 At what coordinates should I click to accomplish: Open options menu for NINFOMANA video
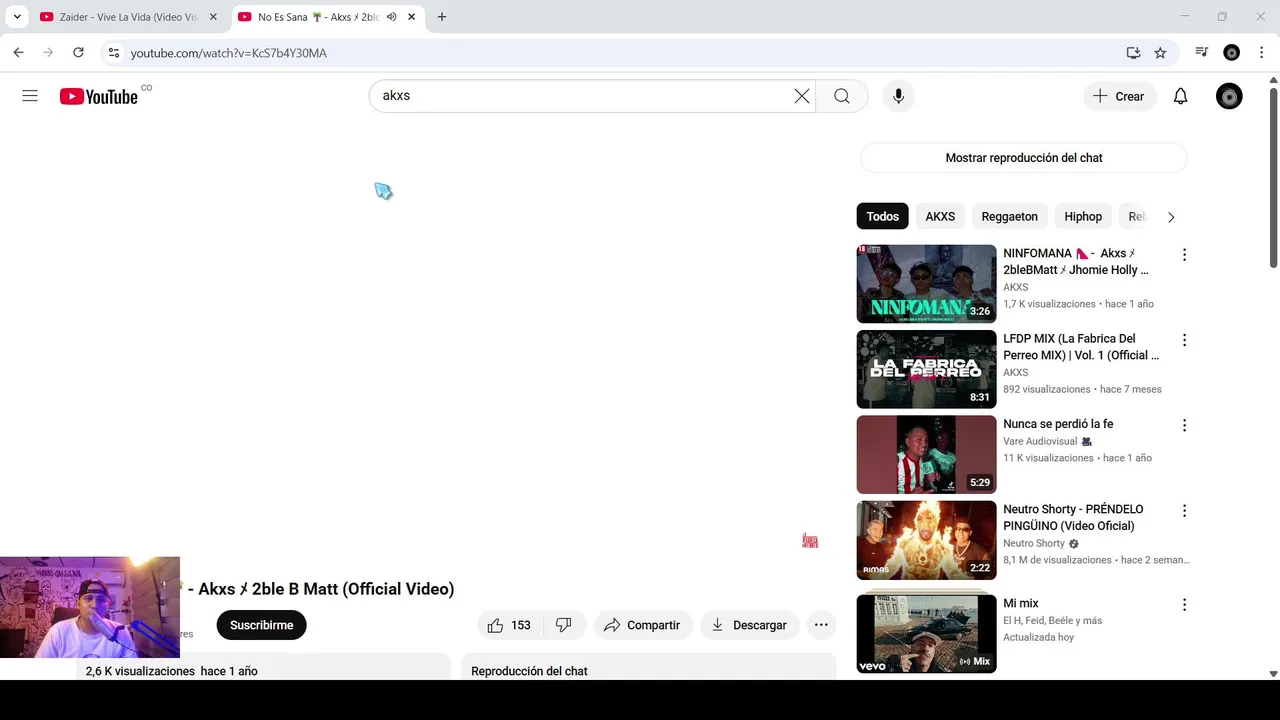1184,255
